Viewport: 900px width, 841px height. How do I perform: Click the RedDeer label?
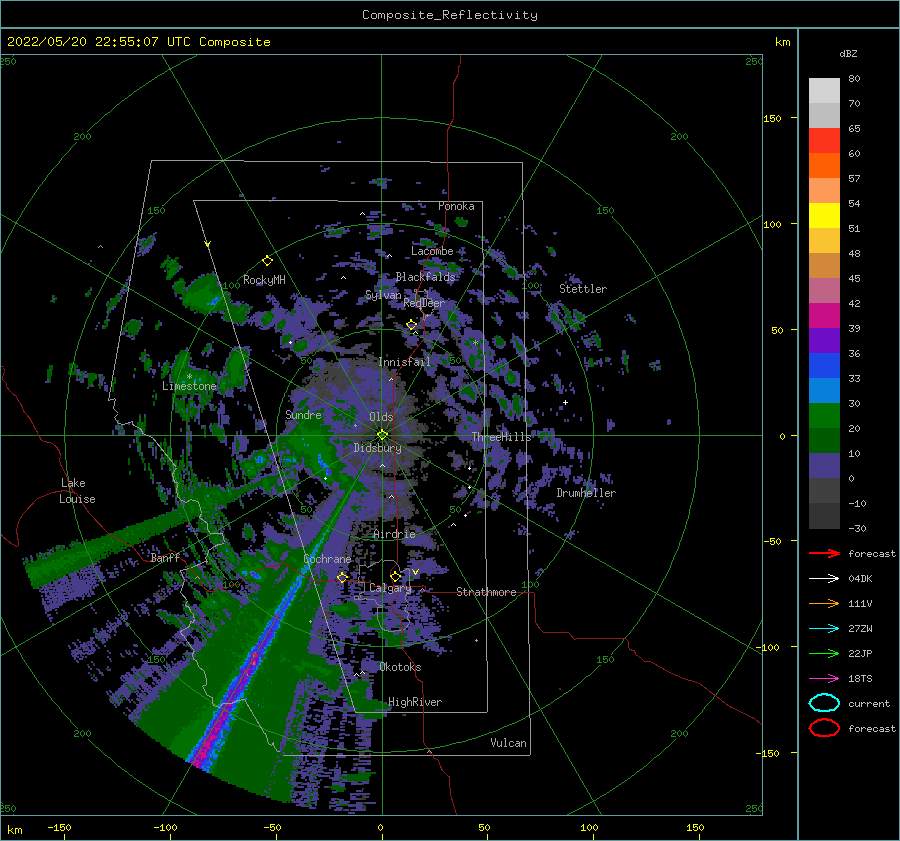tap(424, 303)
